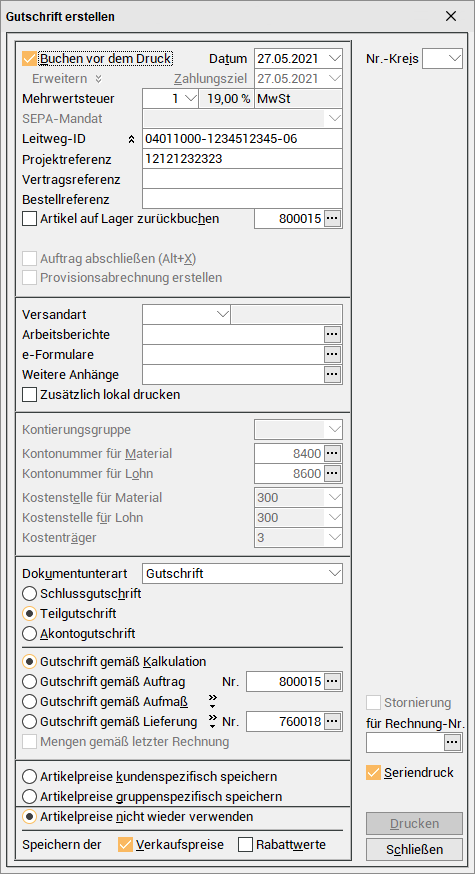This screenshot has height=874, width=475.
Task: Collapse Leitweg-ID section with double-chevron icon
Action: pos(131,139)
